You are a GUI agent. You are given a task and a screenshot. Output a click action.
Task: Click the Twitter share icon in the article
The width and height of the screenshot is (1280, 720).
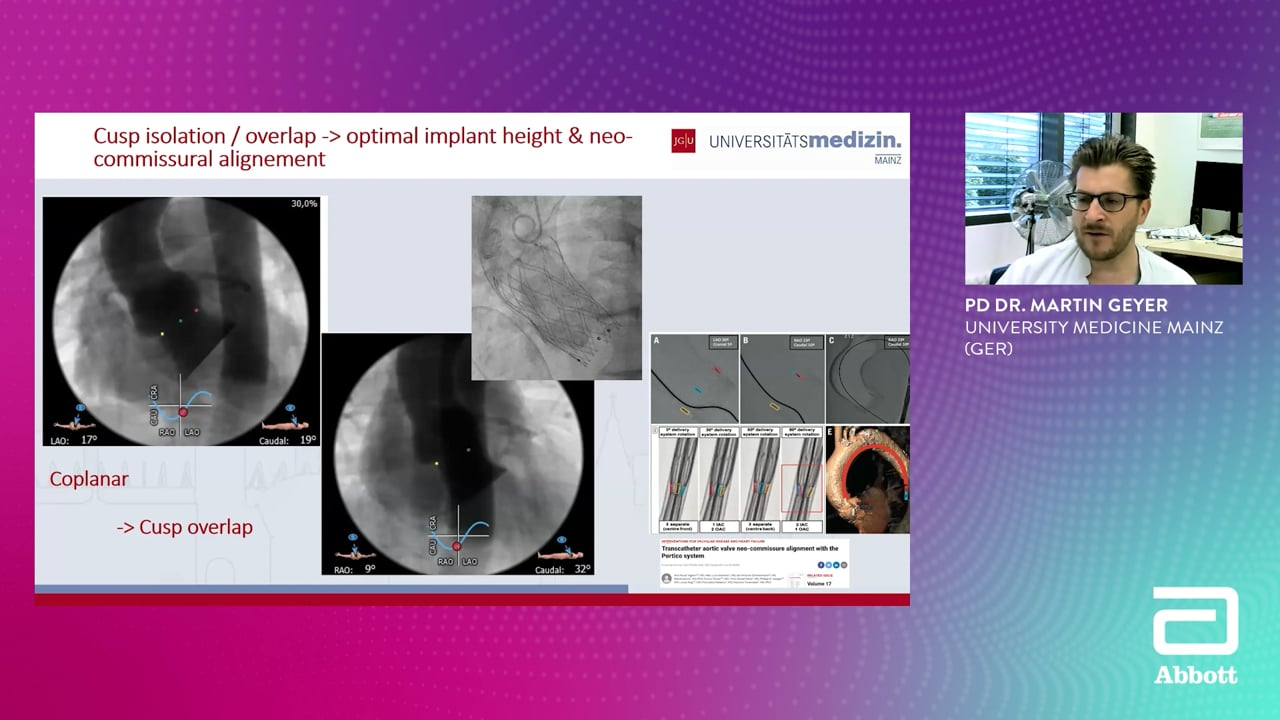[828, 565]
